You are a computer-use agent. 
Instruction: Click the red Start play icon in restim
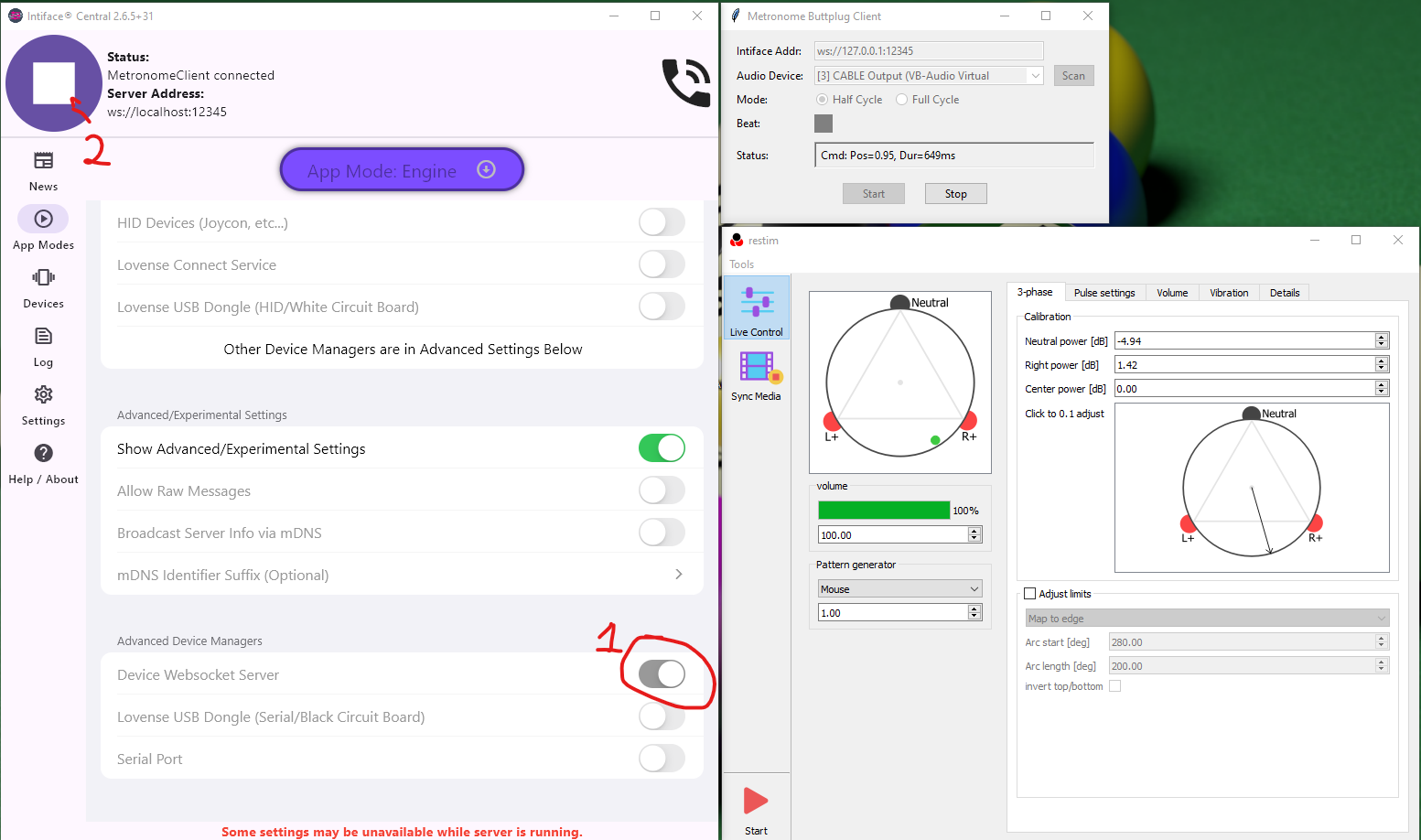tap(756, 801)
